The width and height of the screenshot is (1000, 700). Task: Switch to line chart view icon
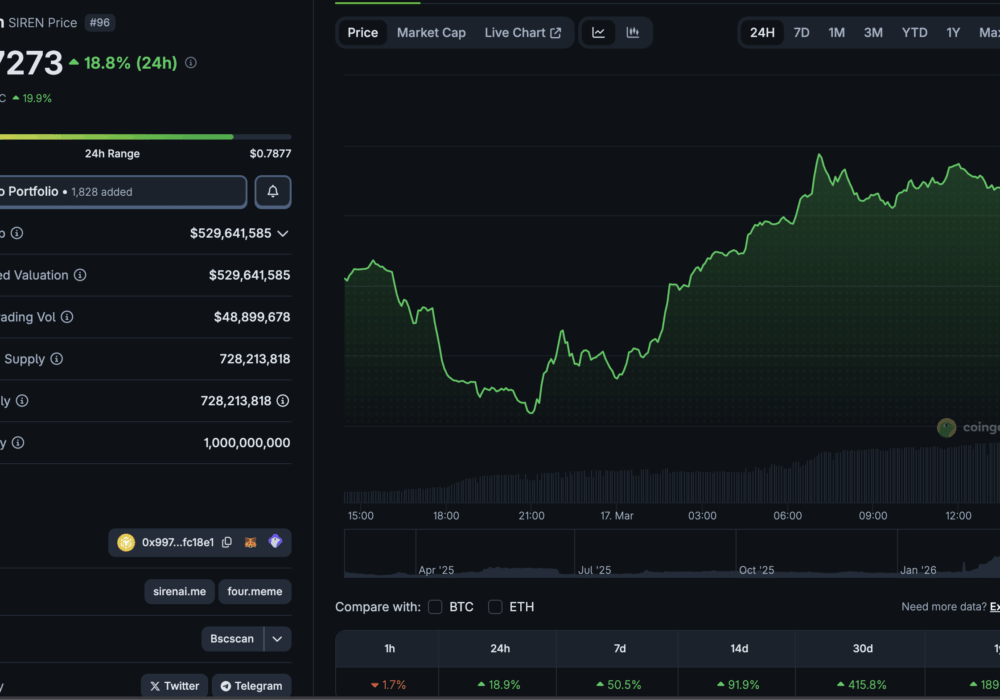tap(598, 33)
